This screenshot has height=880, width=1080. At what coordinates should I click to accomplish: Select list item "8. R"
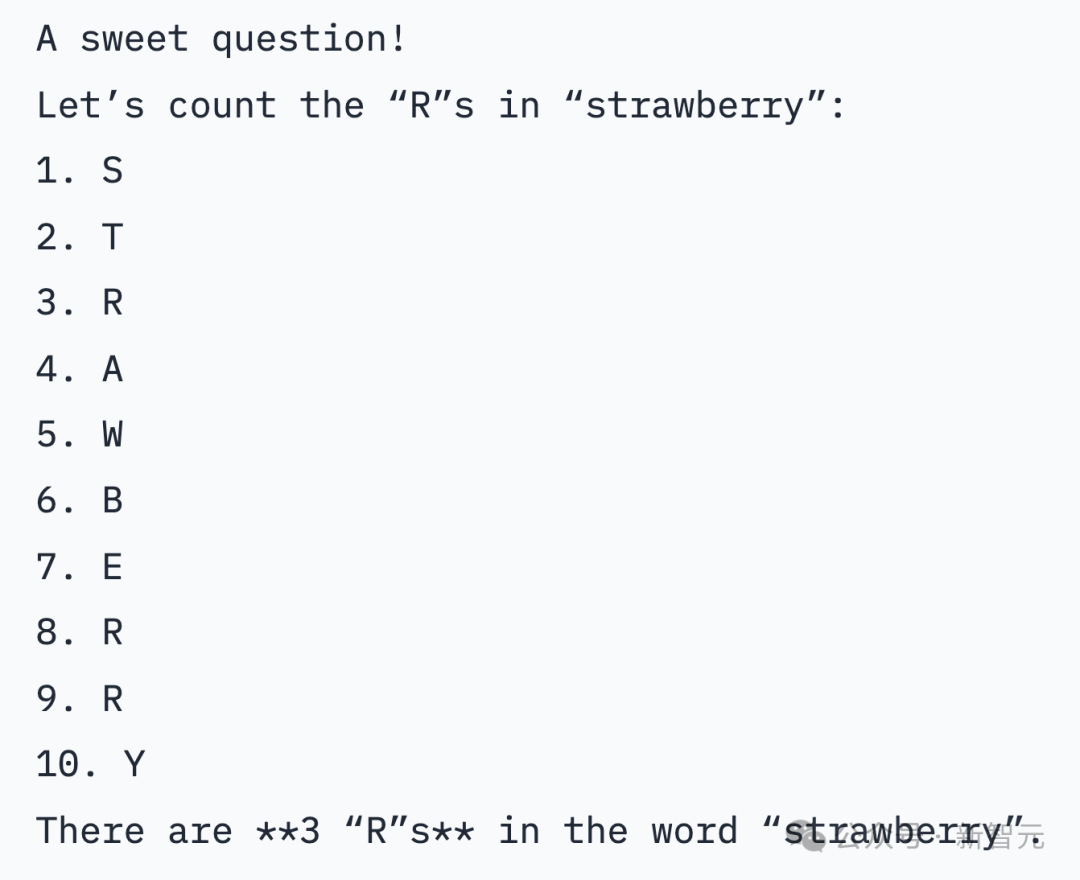coord(80,632)
